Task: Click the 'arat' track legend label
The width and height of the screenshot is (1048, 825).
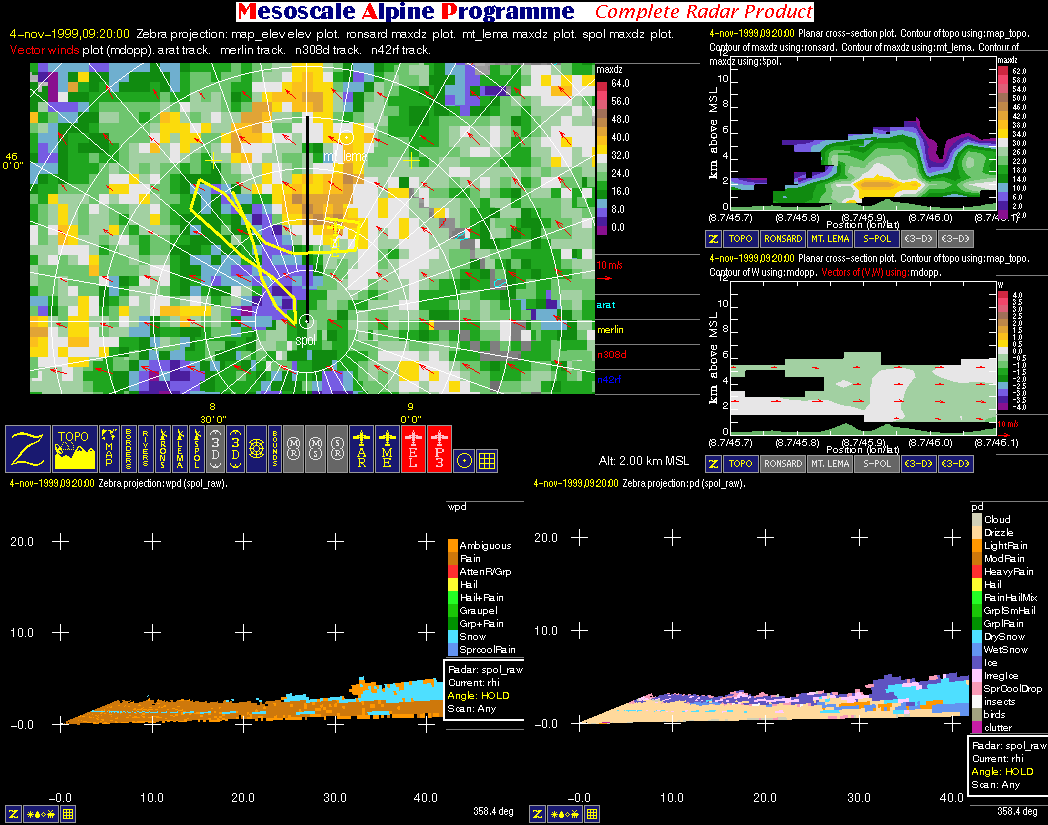Action: click(606, 305)
